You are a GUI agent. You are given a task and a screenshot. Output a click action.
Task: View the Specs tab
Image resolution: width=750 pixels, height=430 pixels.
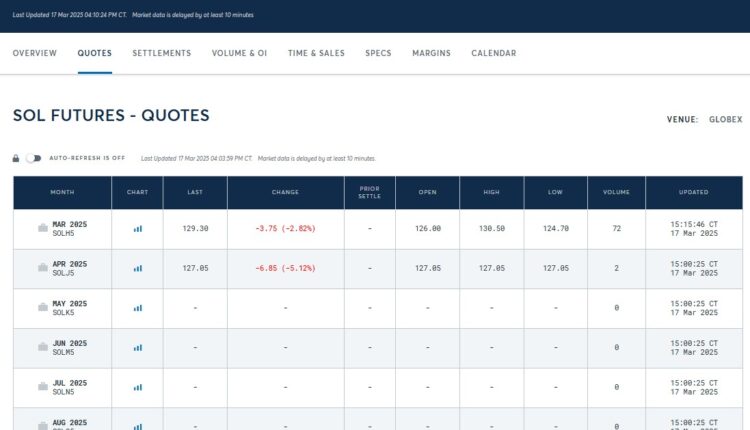tap(378, 53)
